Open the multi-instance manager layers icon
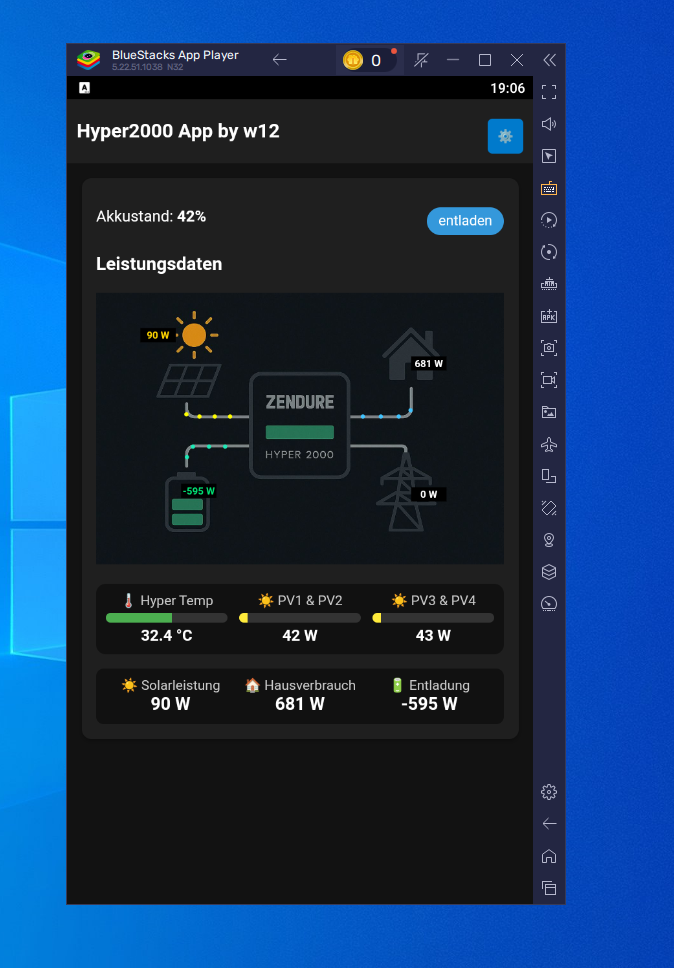 (x=548, y=572)
